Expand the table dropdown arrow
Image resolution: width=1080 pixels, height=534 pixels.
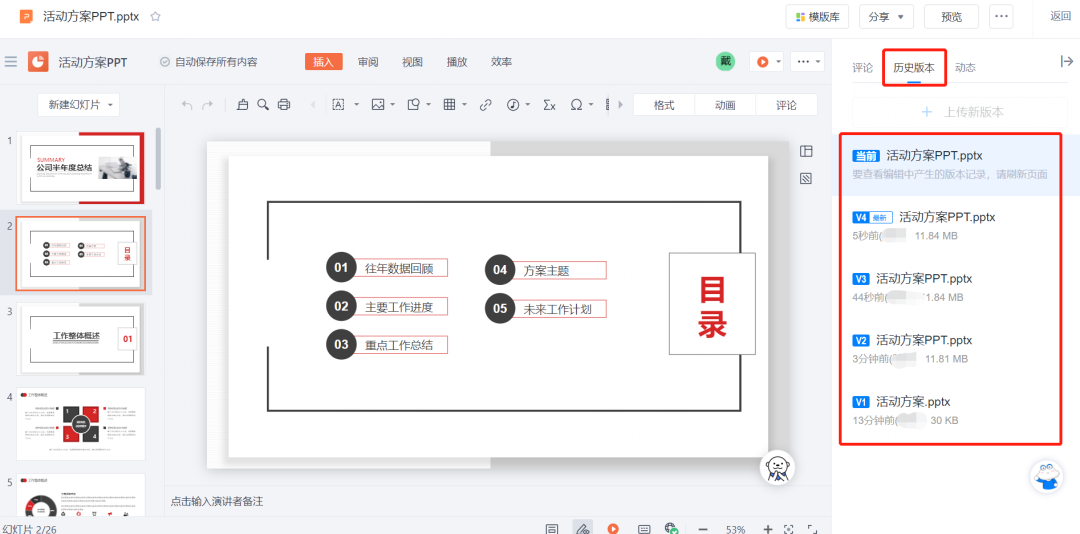(x=464, y=105)
